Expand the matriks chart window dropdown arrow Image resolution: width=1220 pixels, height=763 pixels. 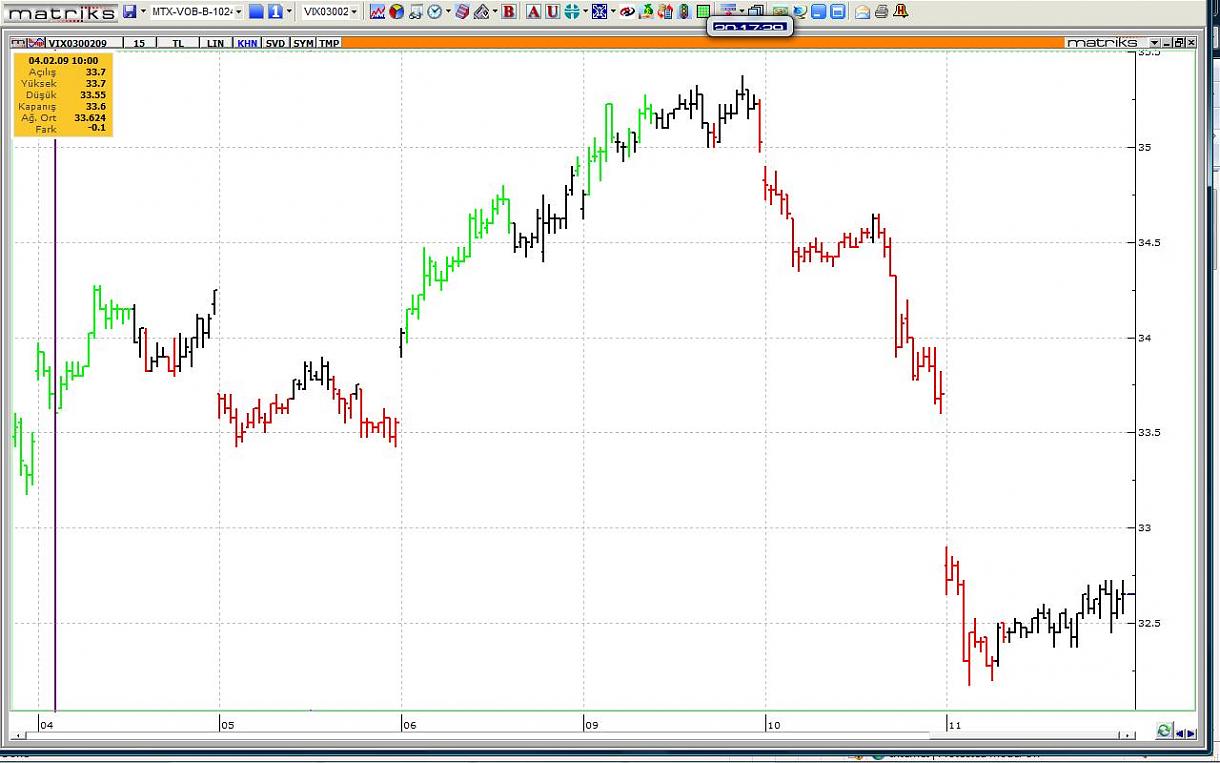[x=1155, y=43]
